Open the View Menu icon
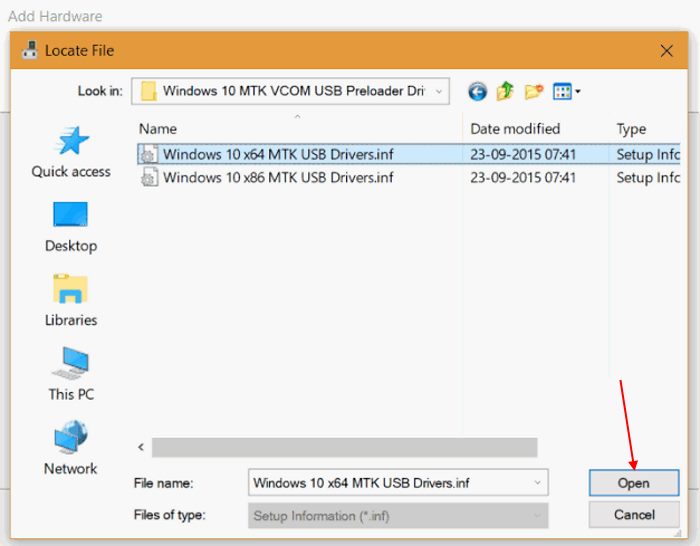 click(x=566, y=92)
